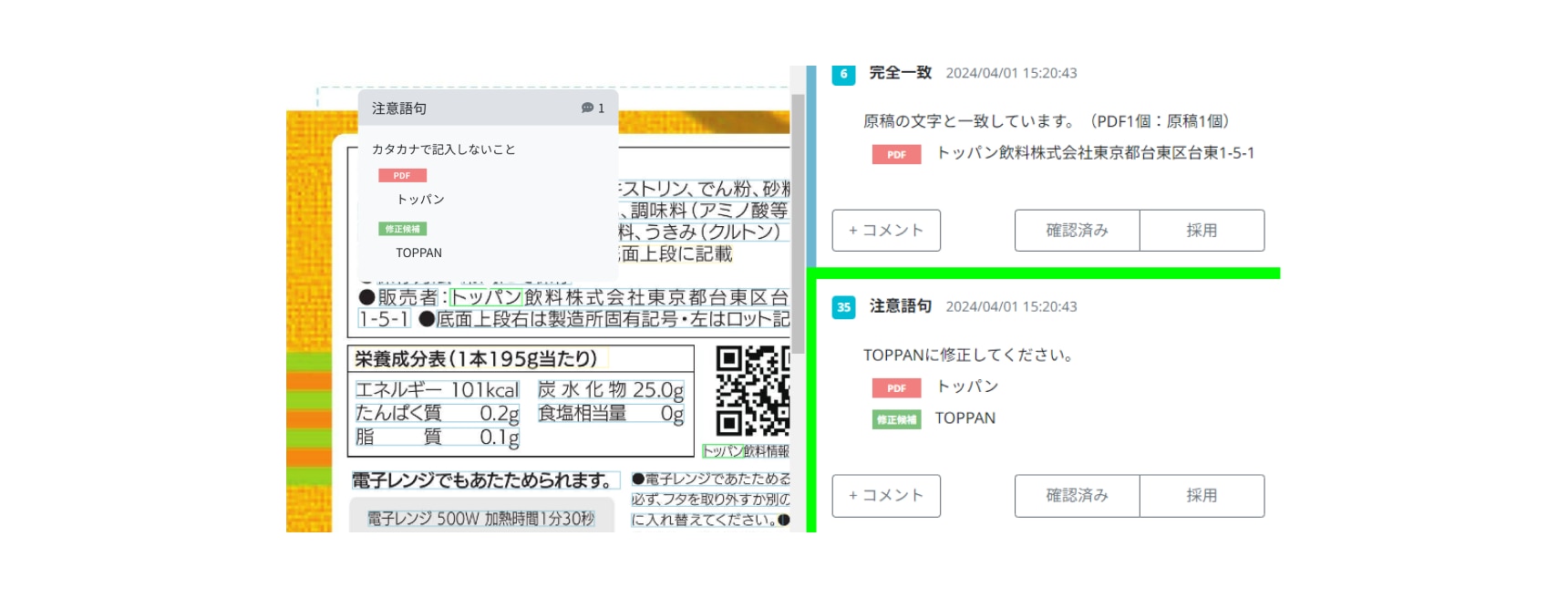
Task: Select 炭水化物 25.0g value
Action: pos(611,390)
